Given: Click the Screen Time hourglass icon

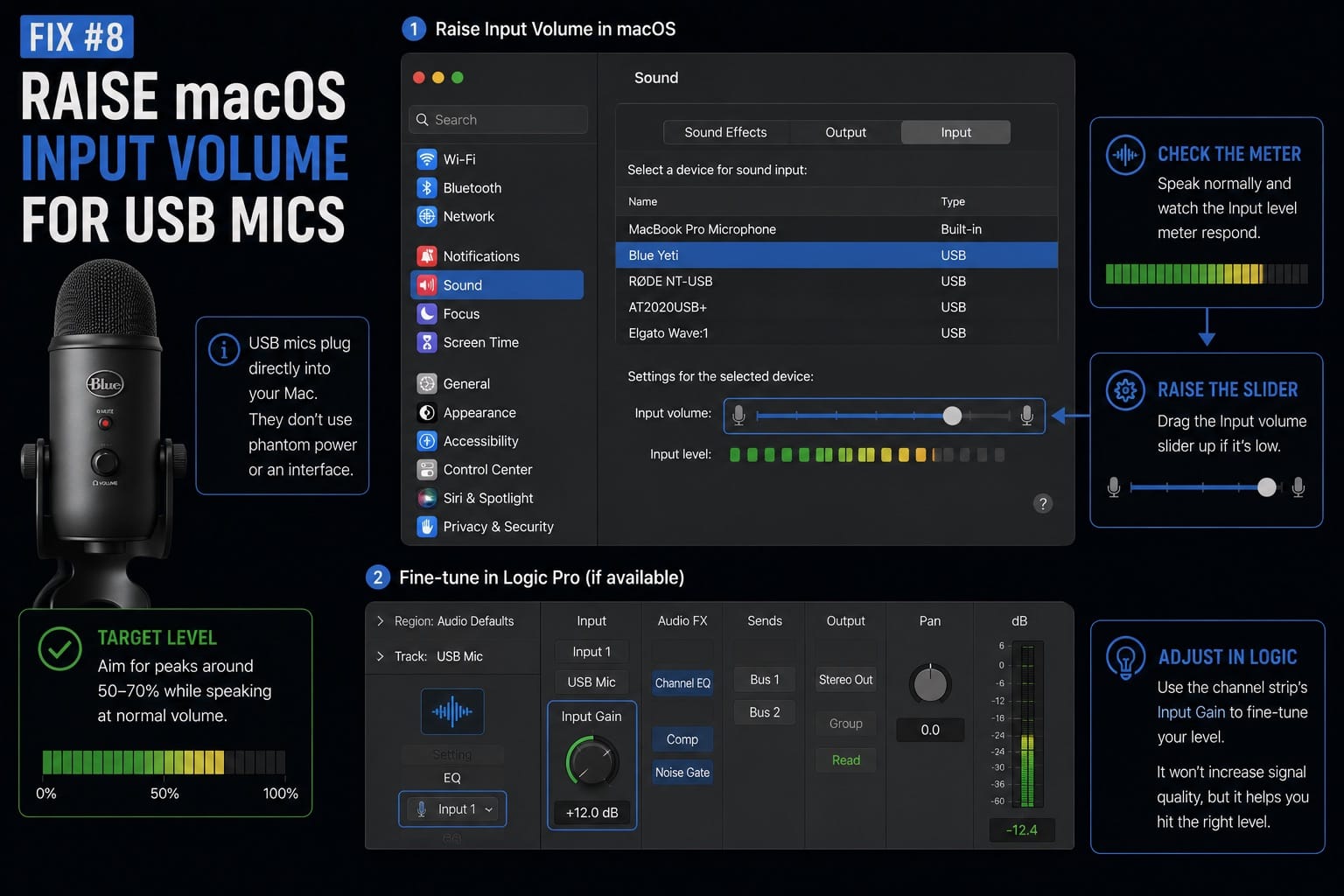Looking at the screenshot, I should tap(426, 342).
